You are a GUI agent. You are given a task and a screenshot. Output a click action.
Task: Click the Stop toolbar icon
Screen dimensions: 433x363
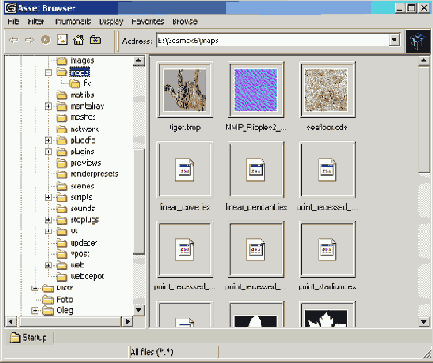click(x=46, y=40)
